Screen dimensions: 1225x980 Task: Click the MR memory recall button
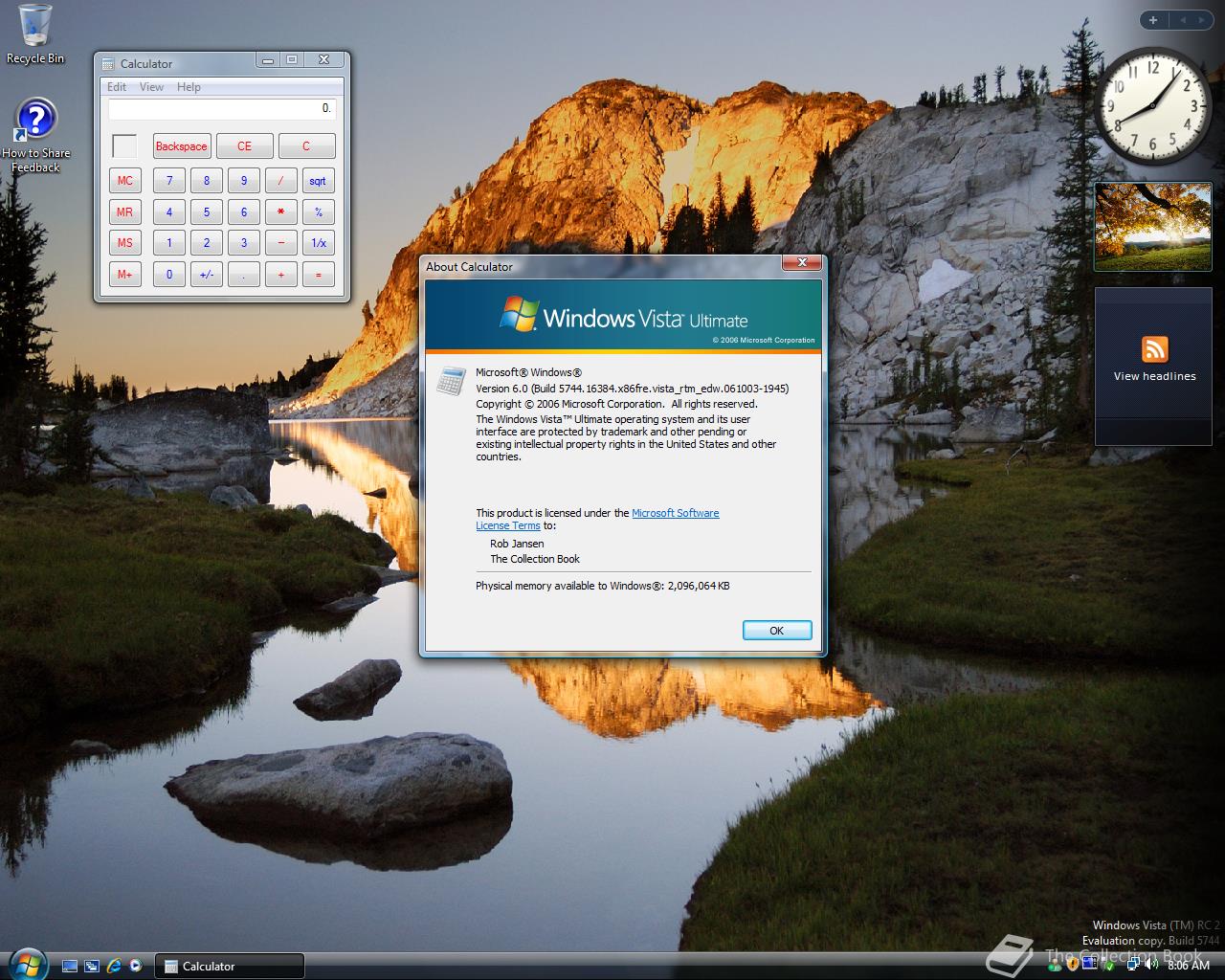click(x=124, y=212)
